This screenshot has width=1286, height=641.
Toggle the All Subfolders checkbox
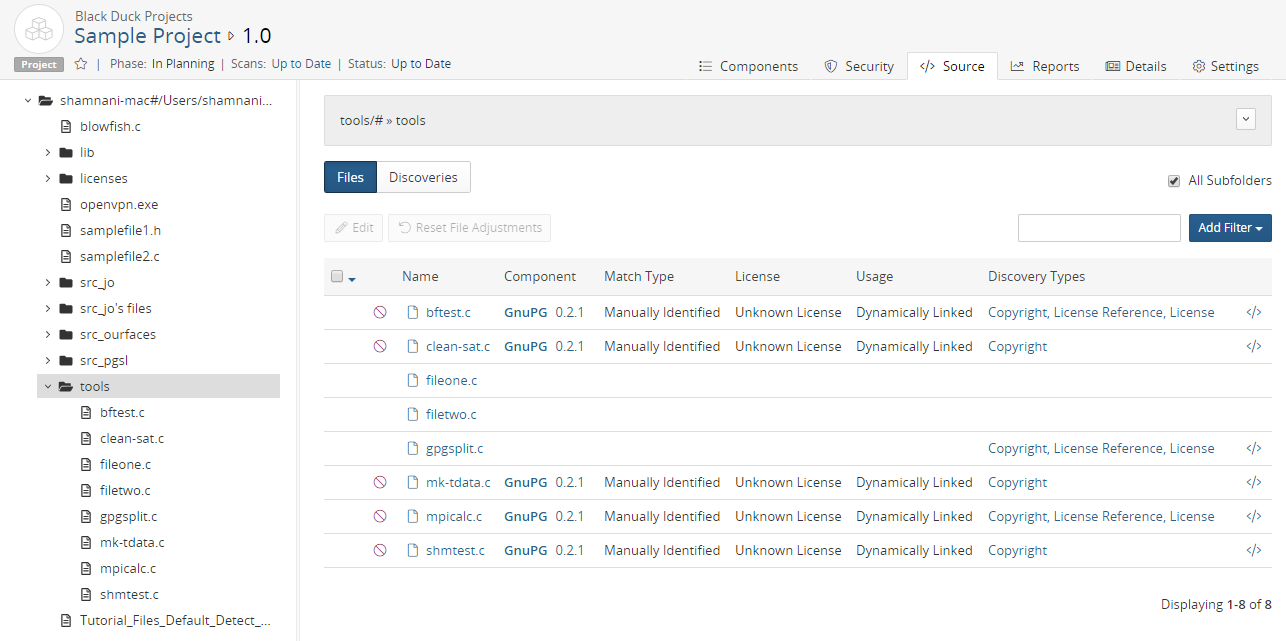coord(1174,181)
